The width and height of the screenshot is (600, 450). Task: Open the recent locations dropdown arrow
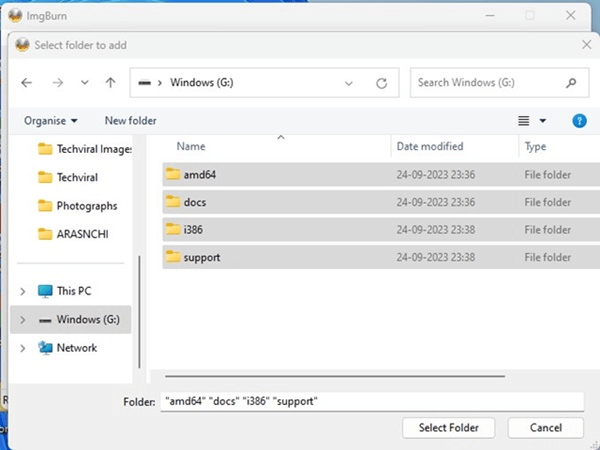pyautogui.click(x=85, y=83)
